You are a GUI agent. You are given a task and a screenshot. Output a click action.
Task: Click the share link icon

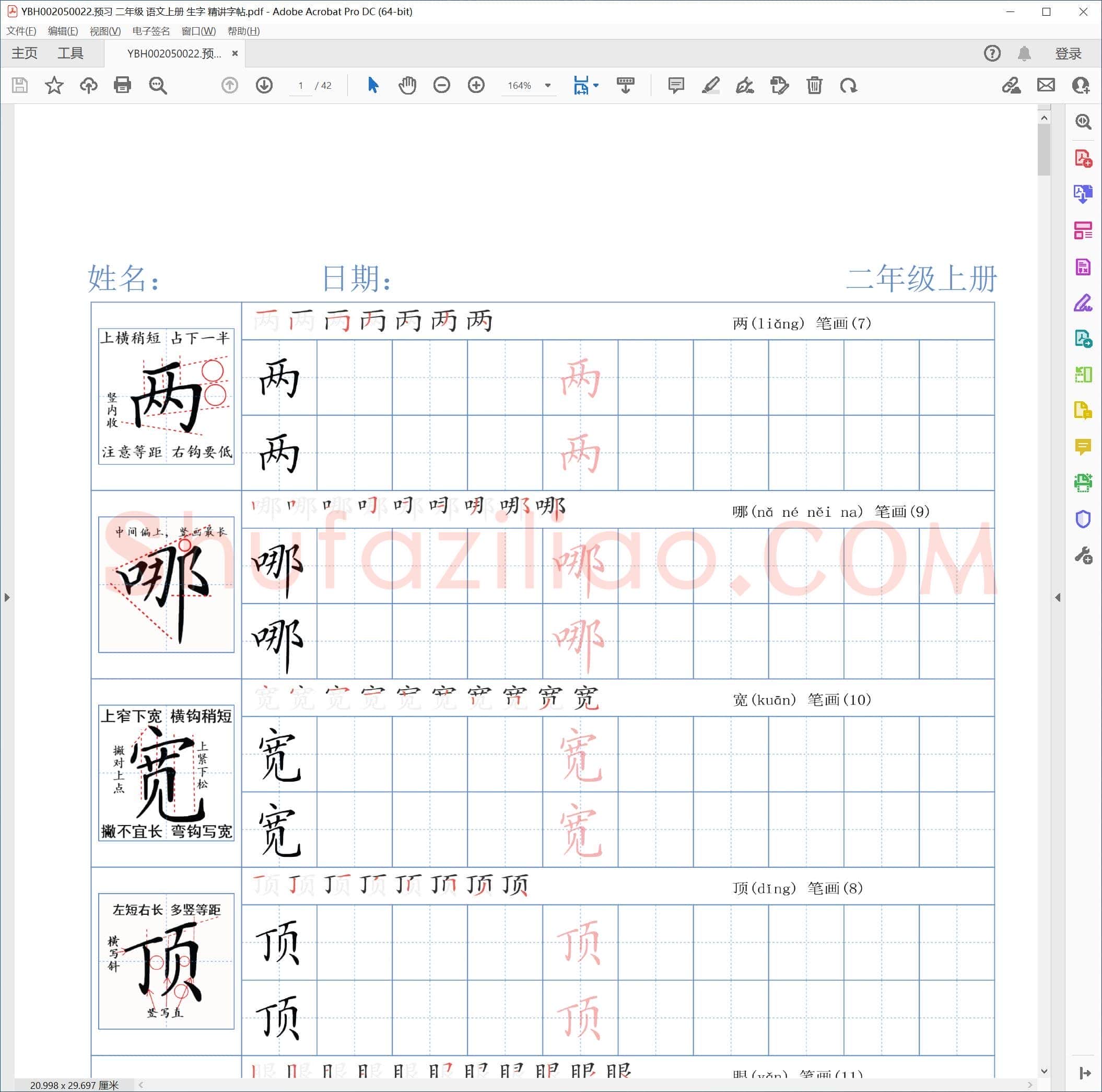pyautogui.click(x=1011, y=86)
